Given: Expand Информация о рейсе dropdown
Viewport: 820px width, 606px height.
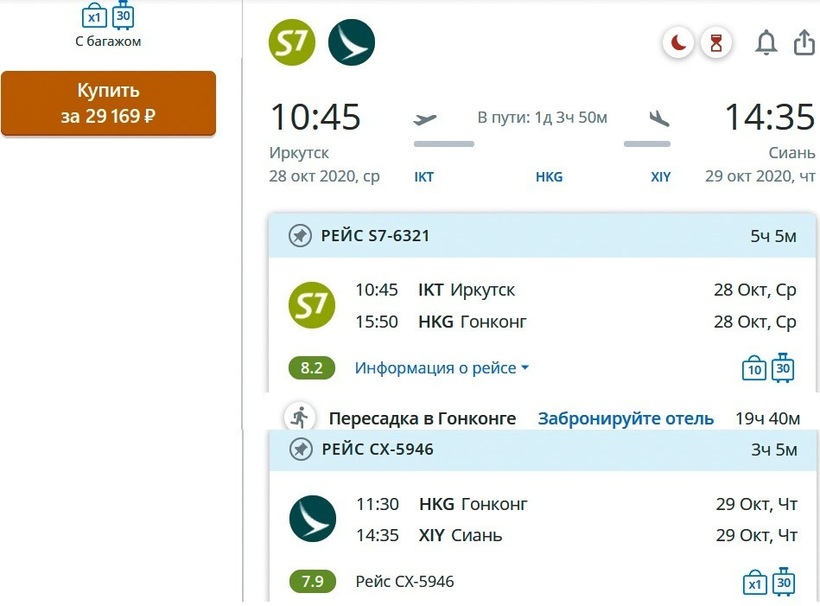Looking at the screenshot, I should 441,368.
